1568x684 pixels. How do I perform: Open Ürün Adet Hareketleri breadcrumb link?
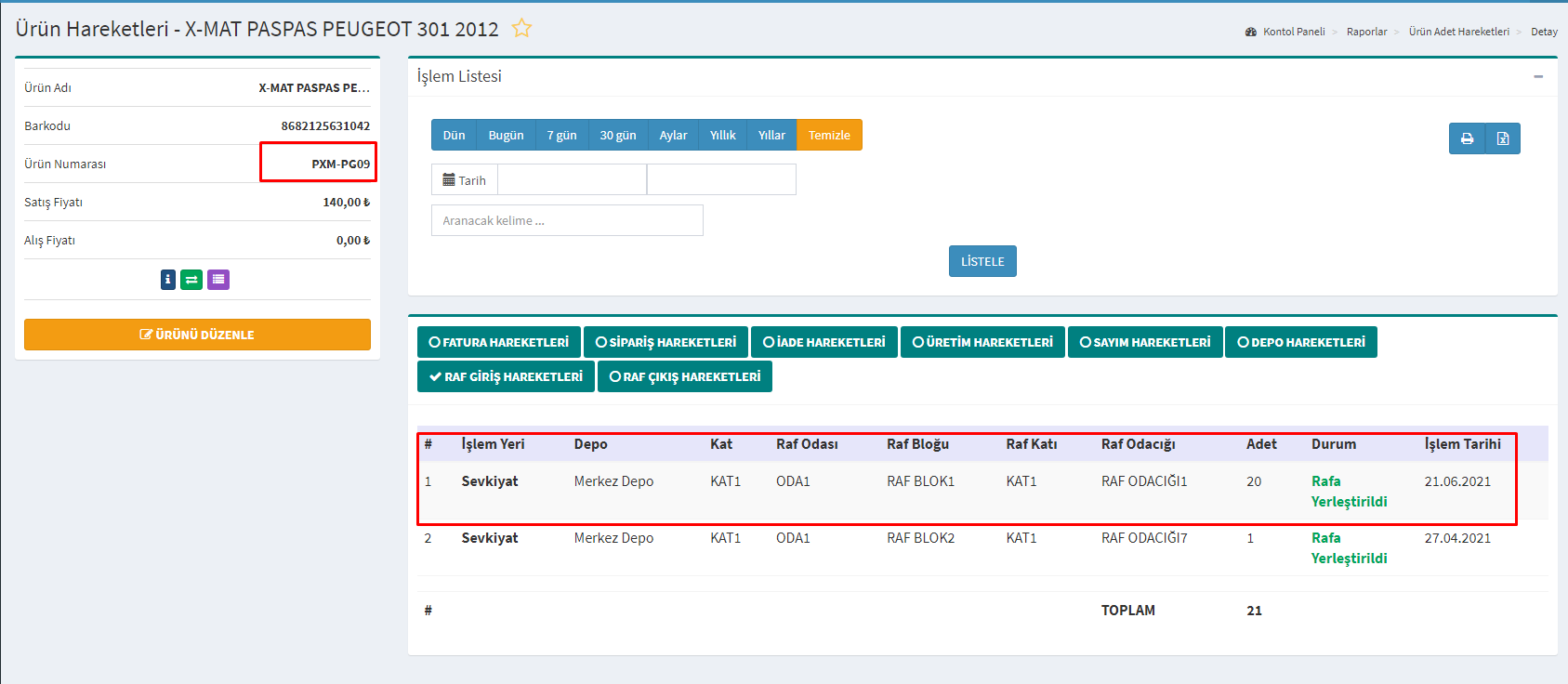(1458, 32)
